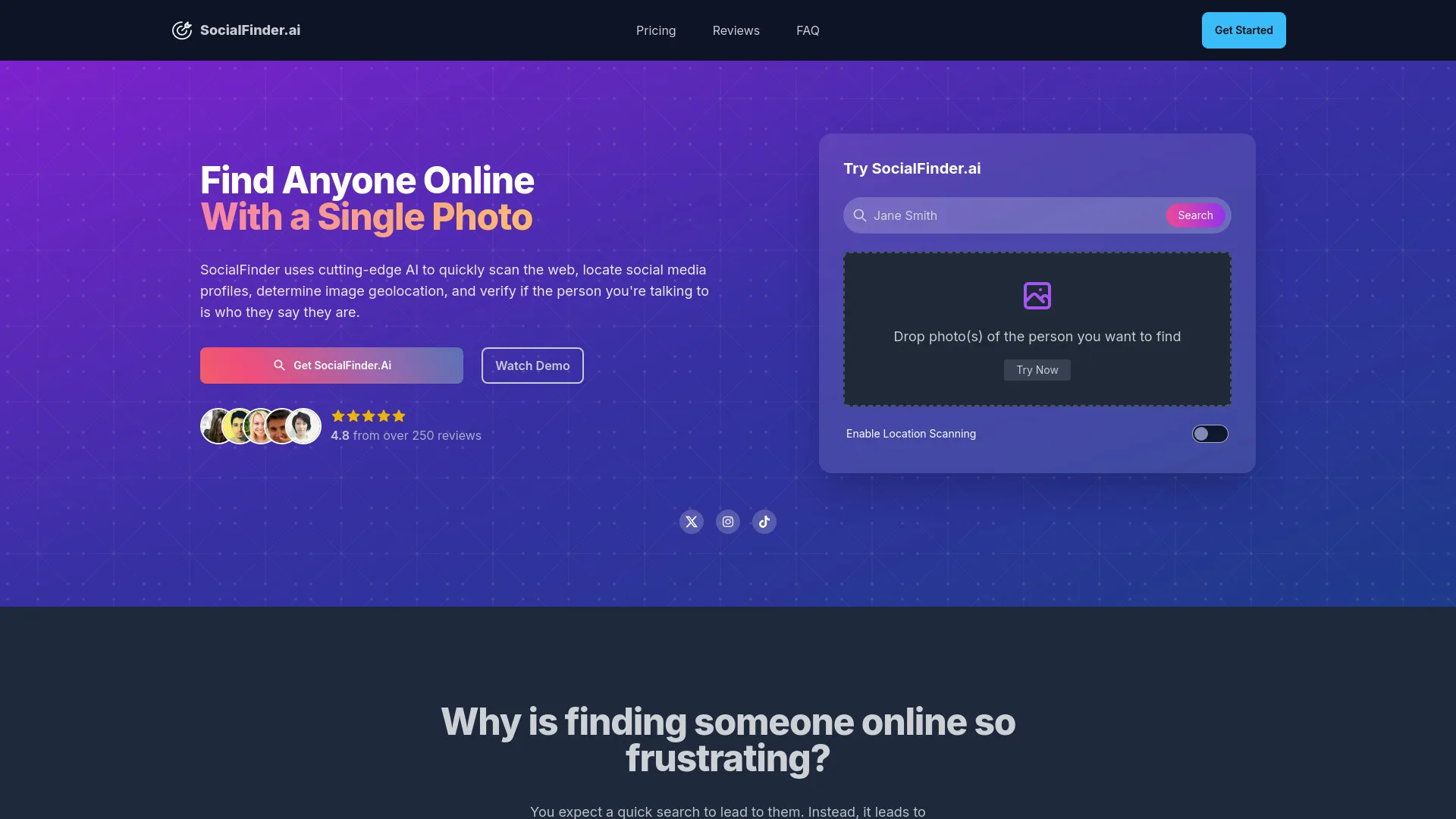1456x819 pixels.
Task: Open the Pricing menu item
Action: click(656, 30)
